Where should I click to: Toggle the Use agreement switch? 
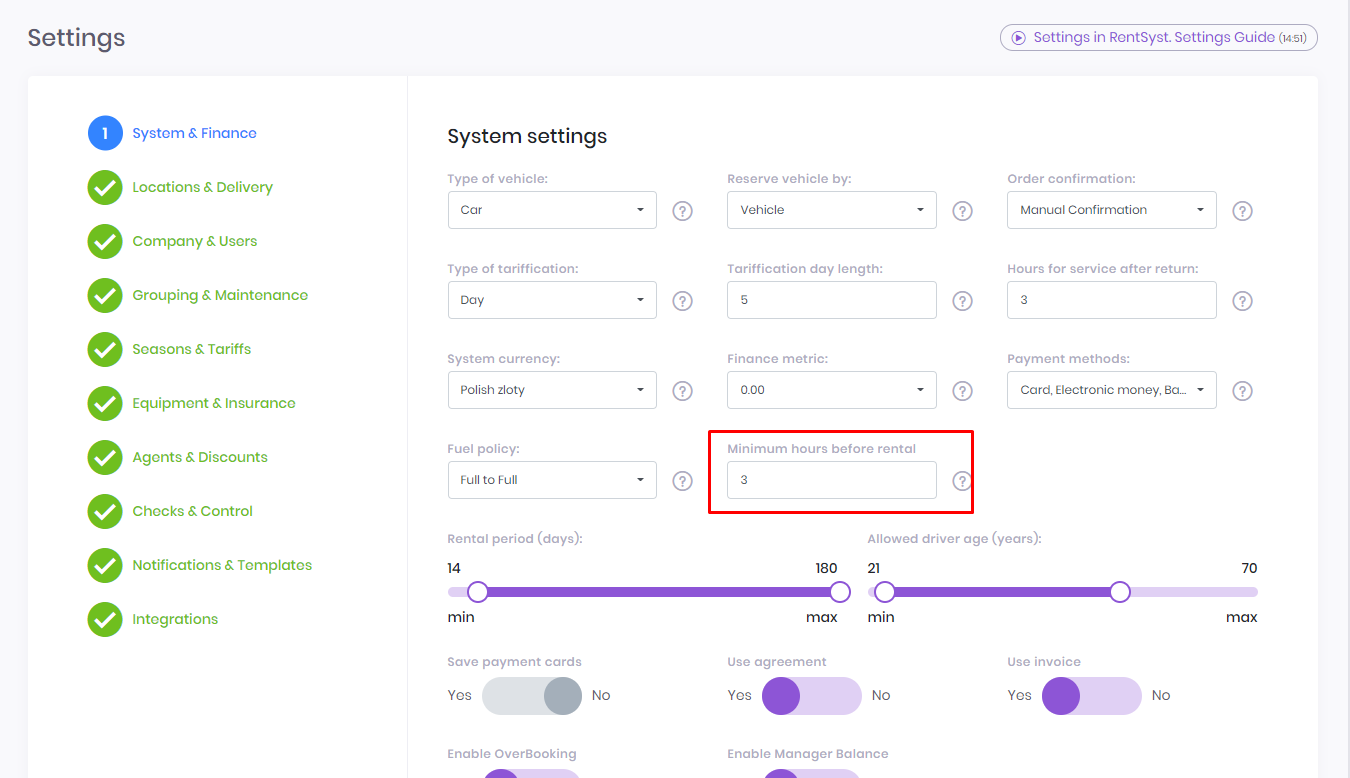(x=812, y=696)
